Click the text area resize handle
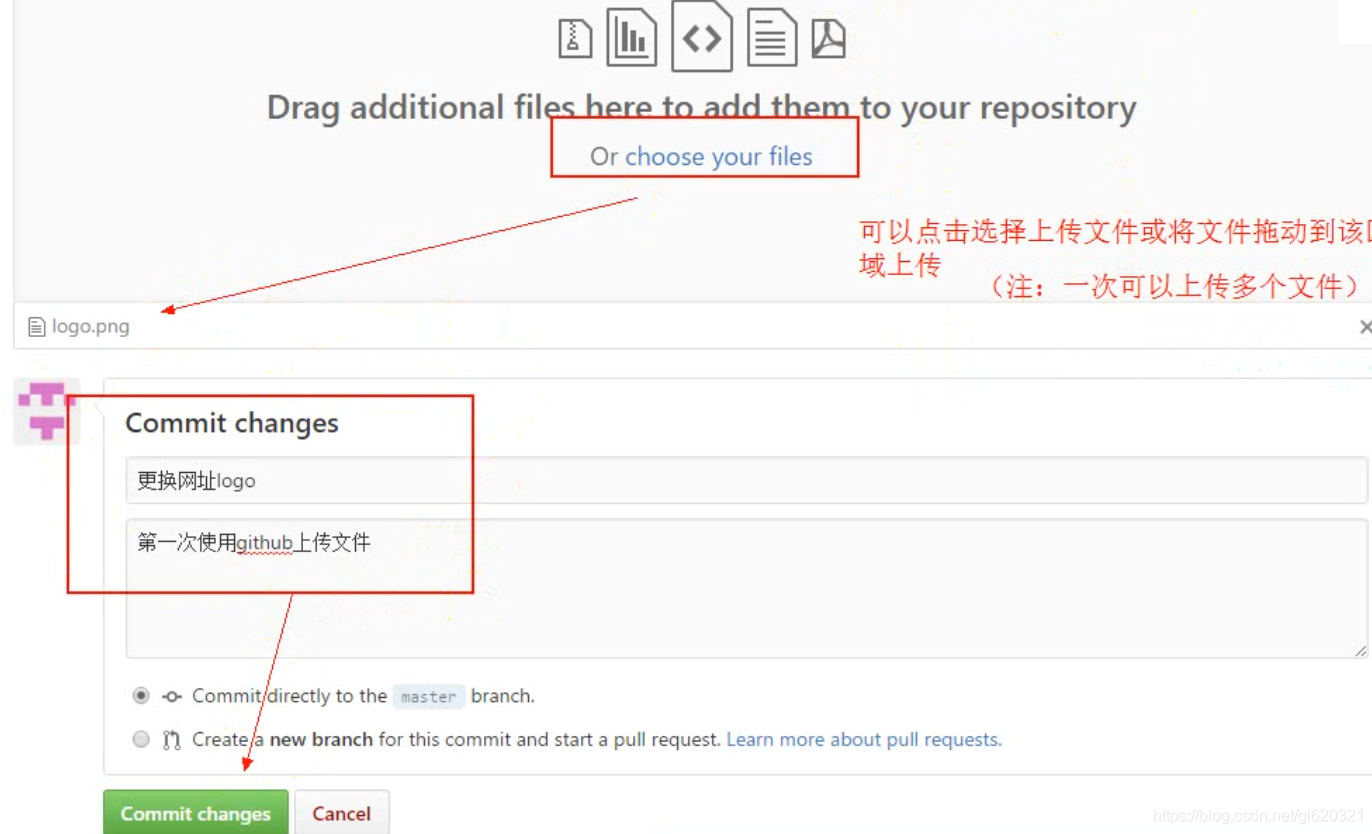The width and height of the screenshot is (1372, 834). [x=1360, y=651]
